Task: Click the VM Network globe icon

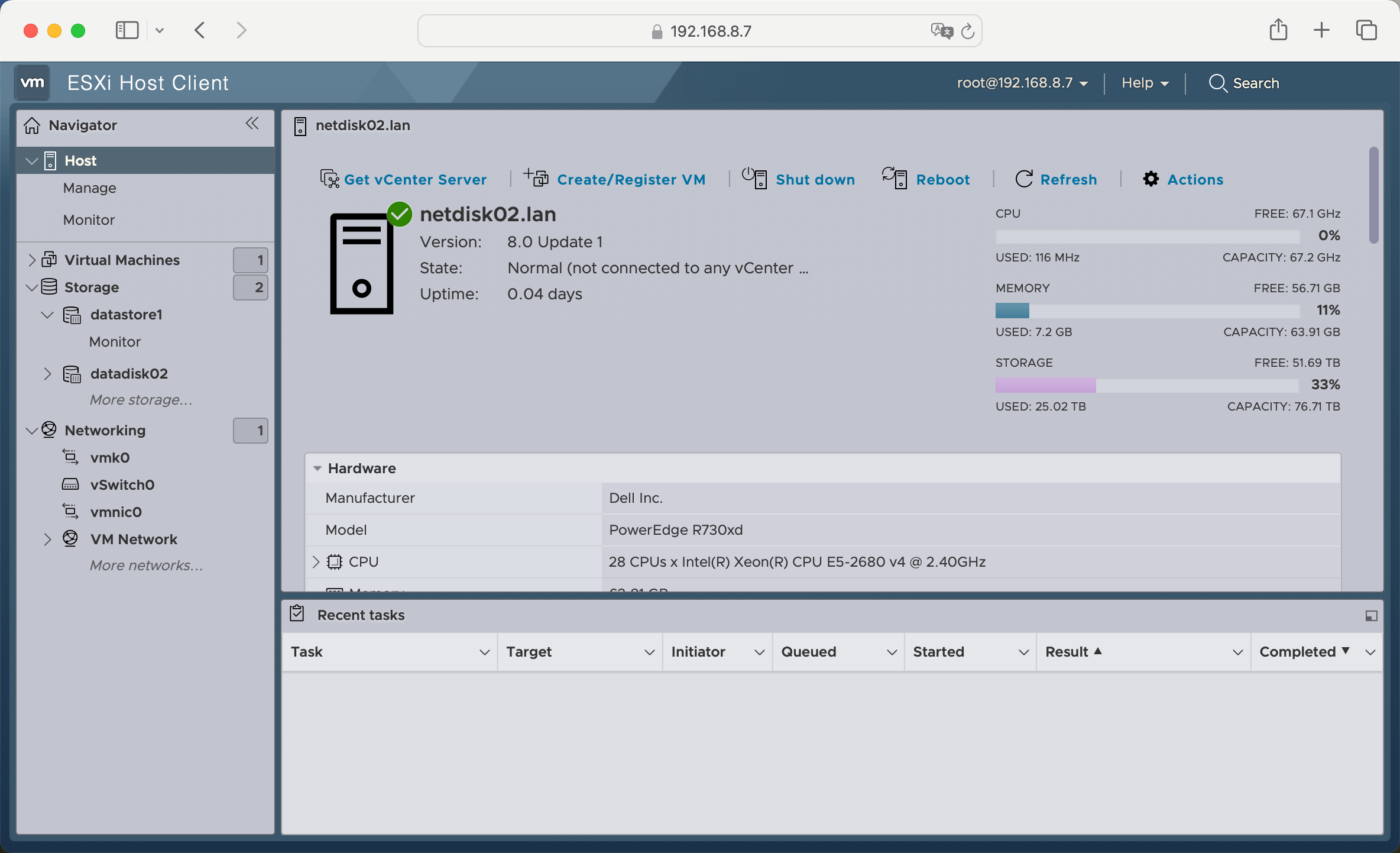Action: pyautogui.click(x=70, y=539)
